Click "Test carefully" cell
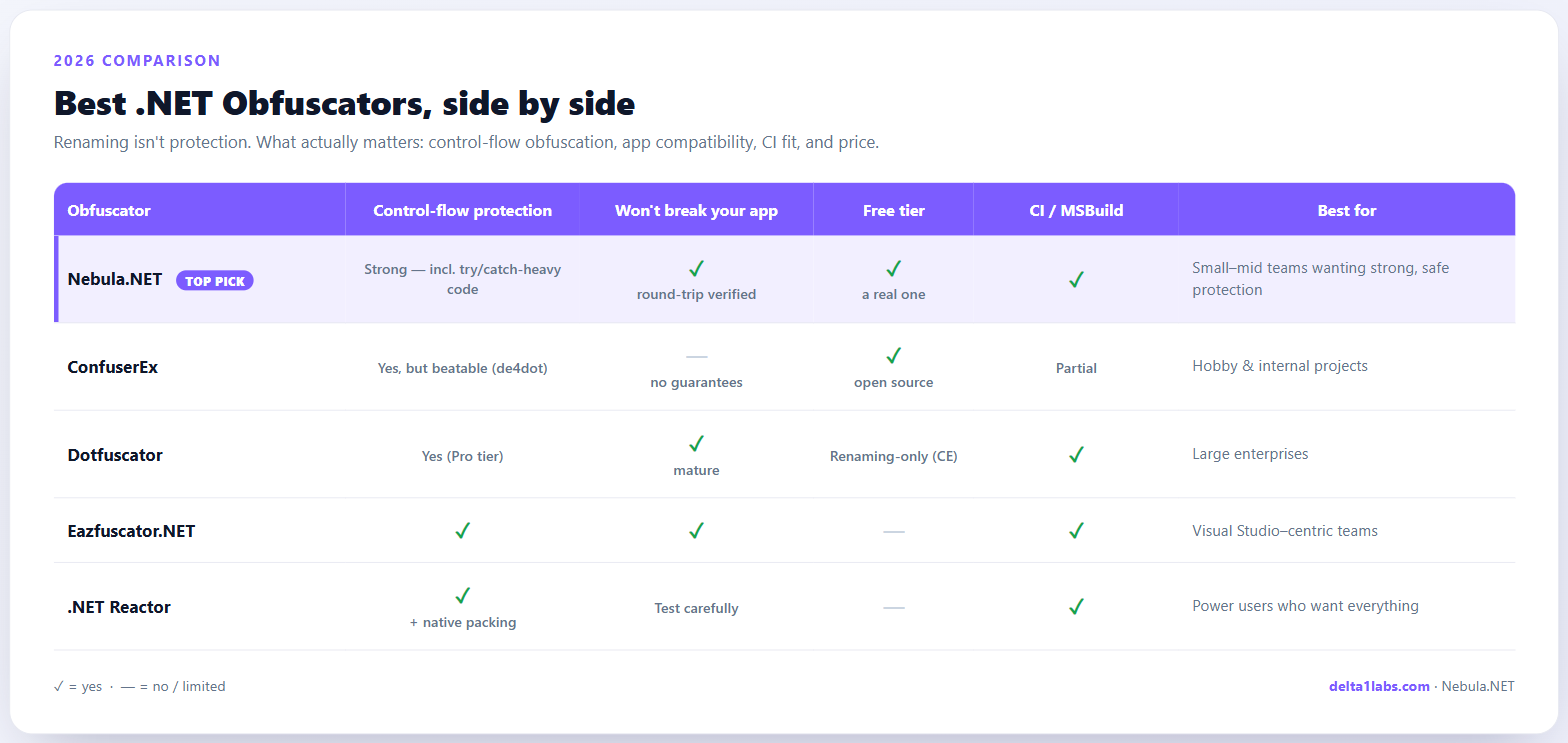The width and height of the screenshot is (1568, 743). click(697, 608)
